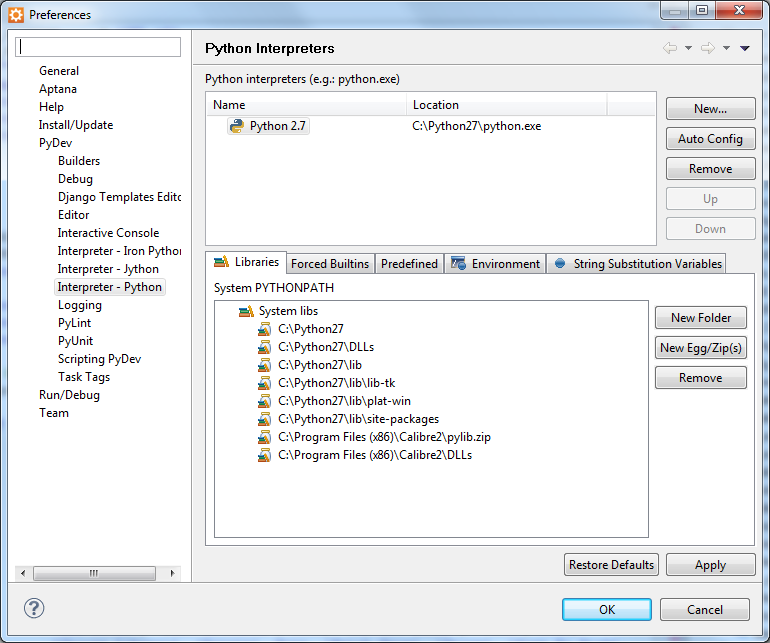770x643 pixels.
Task: Open Scripting PyDev preferences
Action: pyautogui.click(x=100, y=359)
